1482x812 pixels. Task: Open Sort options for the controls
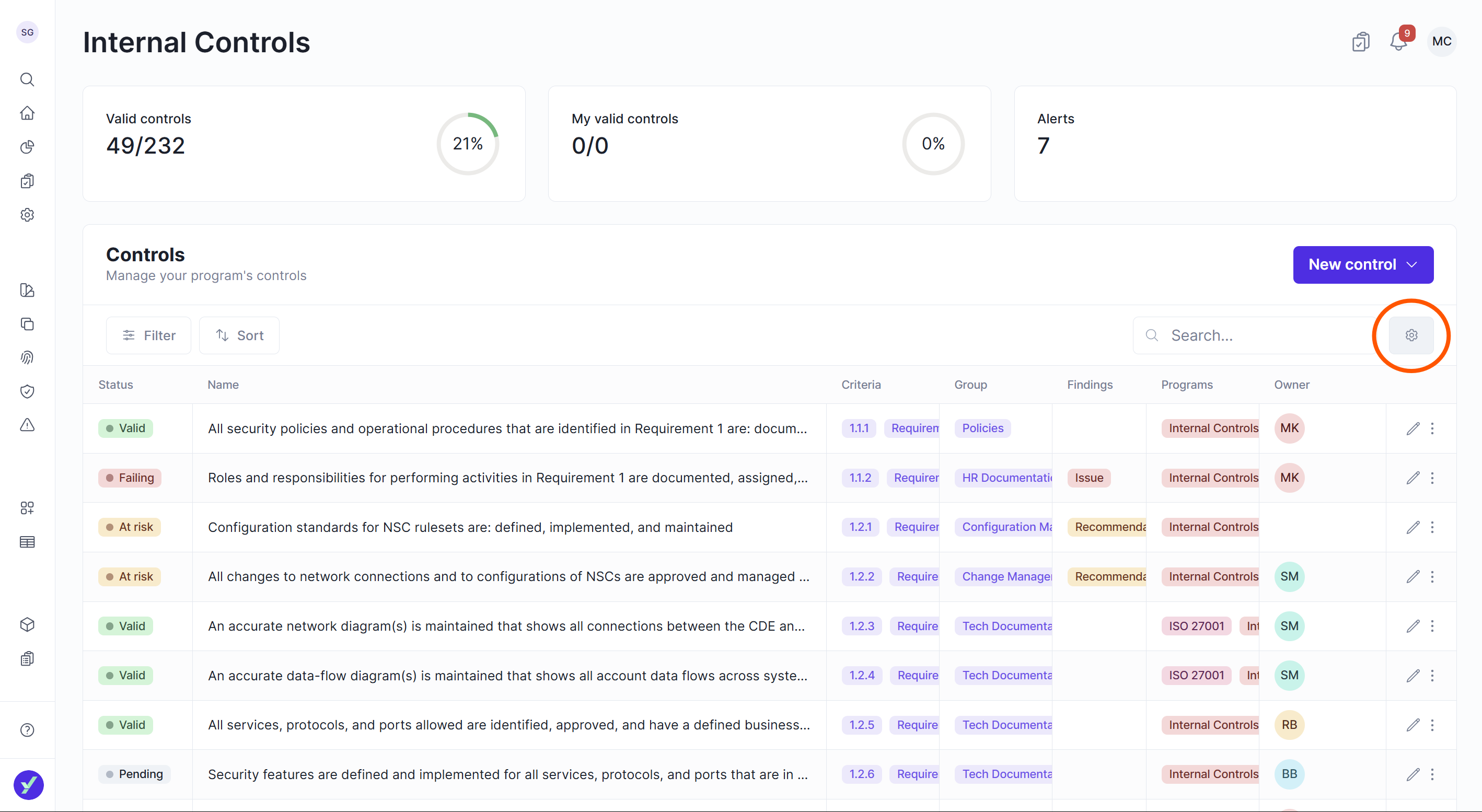pos(239,335)
